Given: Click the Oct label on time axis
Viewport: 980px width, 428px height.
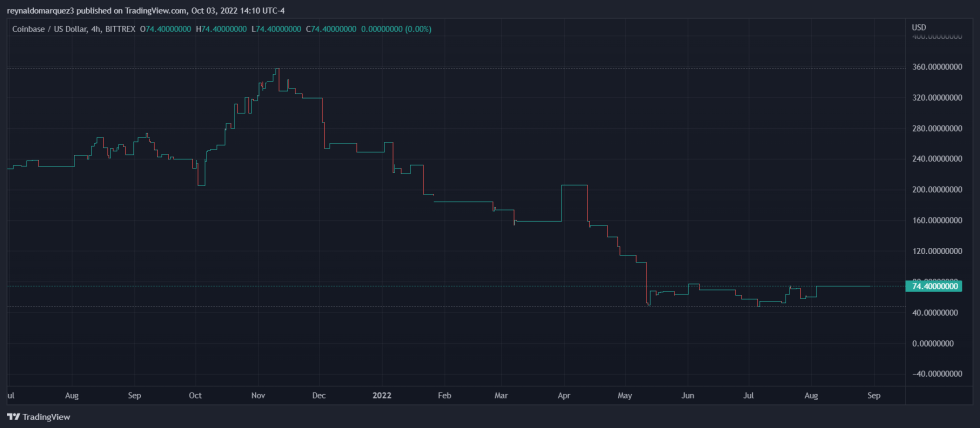Looking at the screenshot, I should coord(195,395).
